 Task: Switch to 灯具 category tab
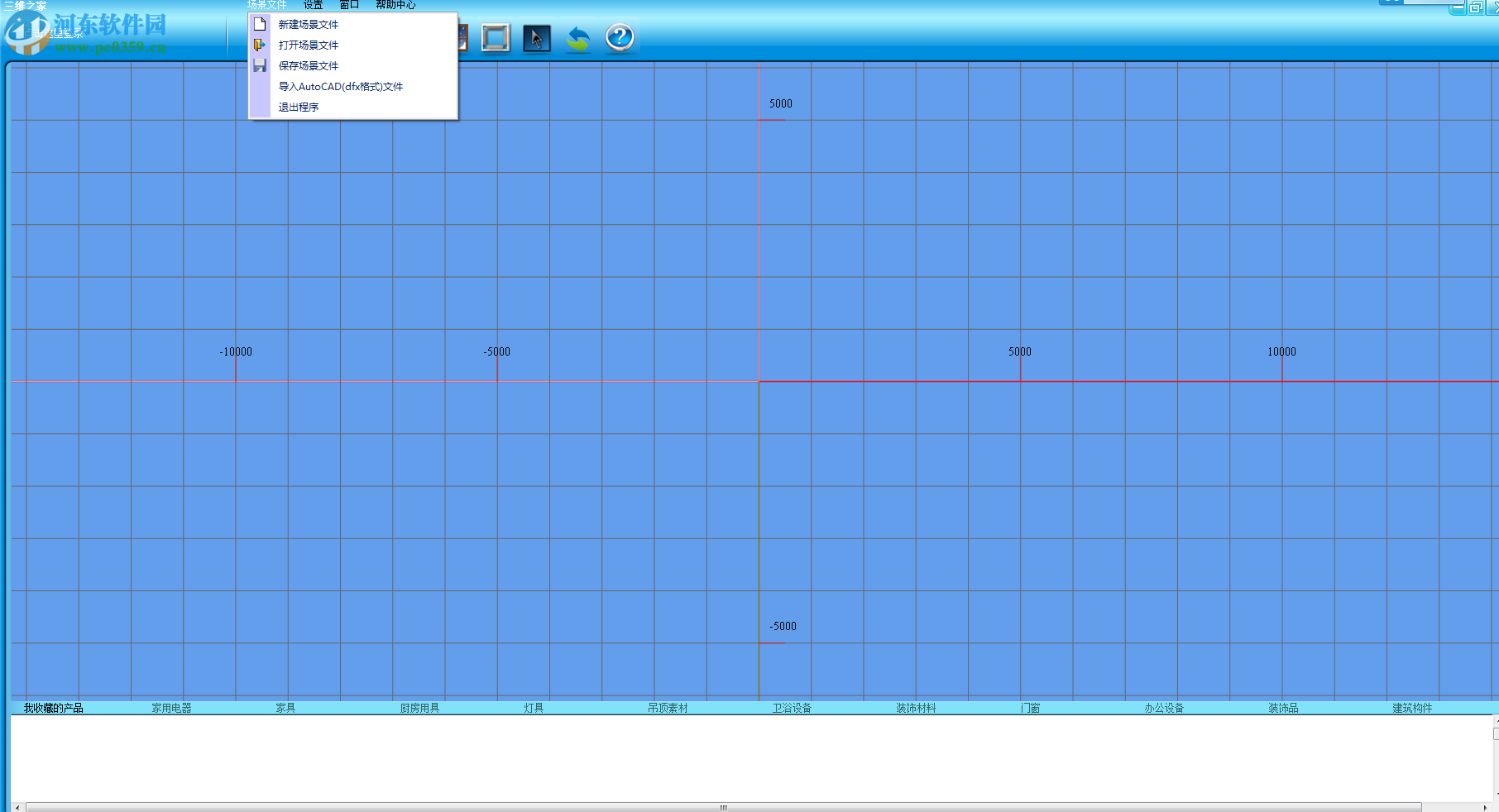534,708
